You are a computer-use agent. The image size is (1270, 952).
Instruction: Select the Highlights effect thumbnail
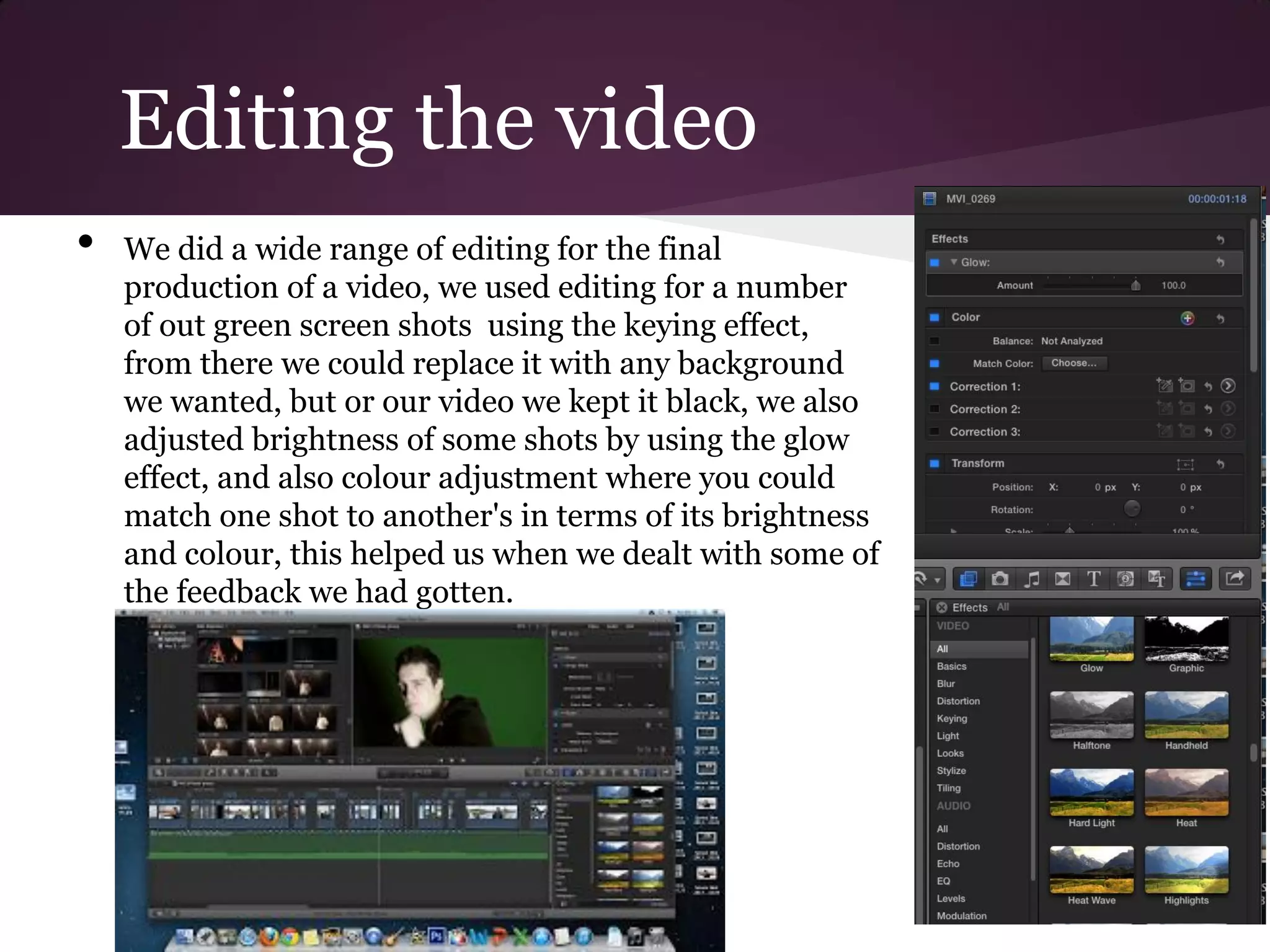click(x=1186, y=870)
